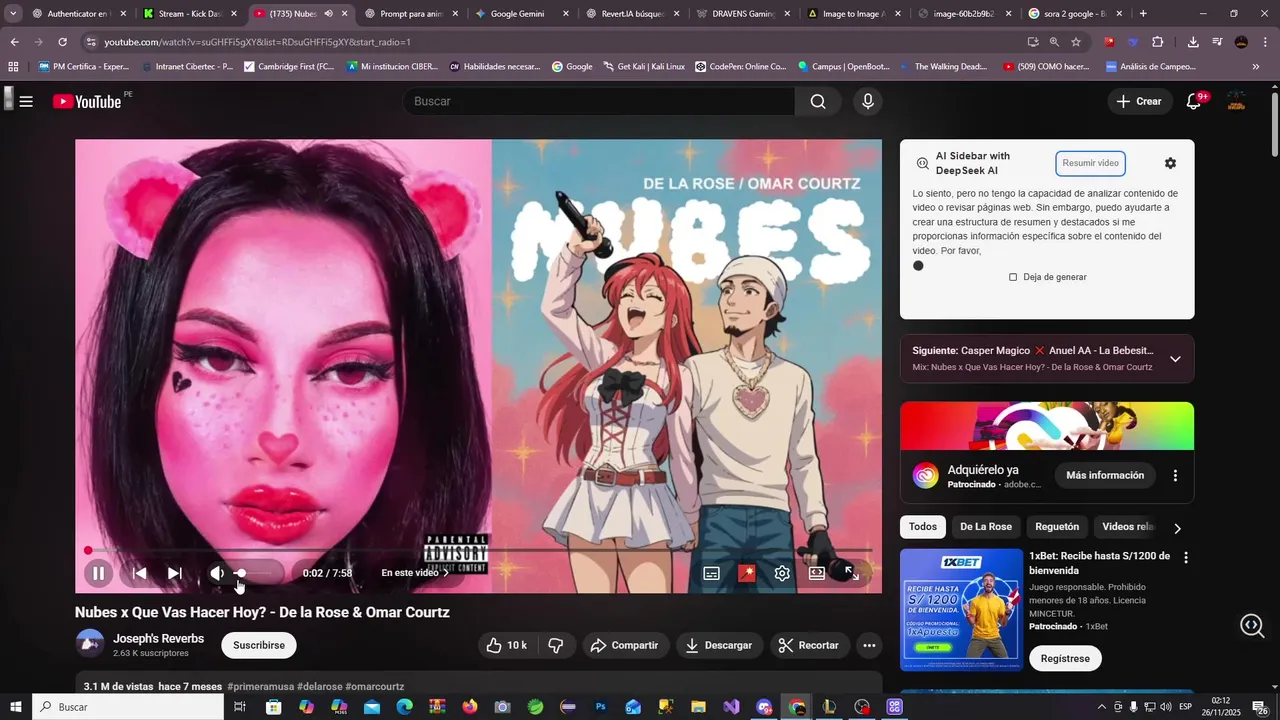Select the Videos relacionados chip
The image size is (1280, 720).
(x=1127, y=527)
